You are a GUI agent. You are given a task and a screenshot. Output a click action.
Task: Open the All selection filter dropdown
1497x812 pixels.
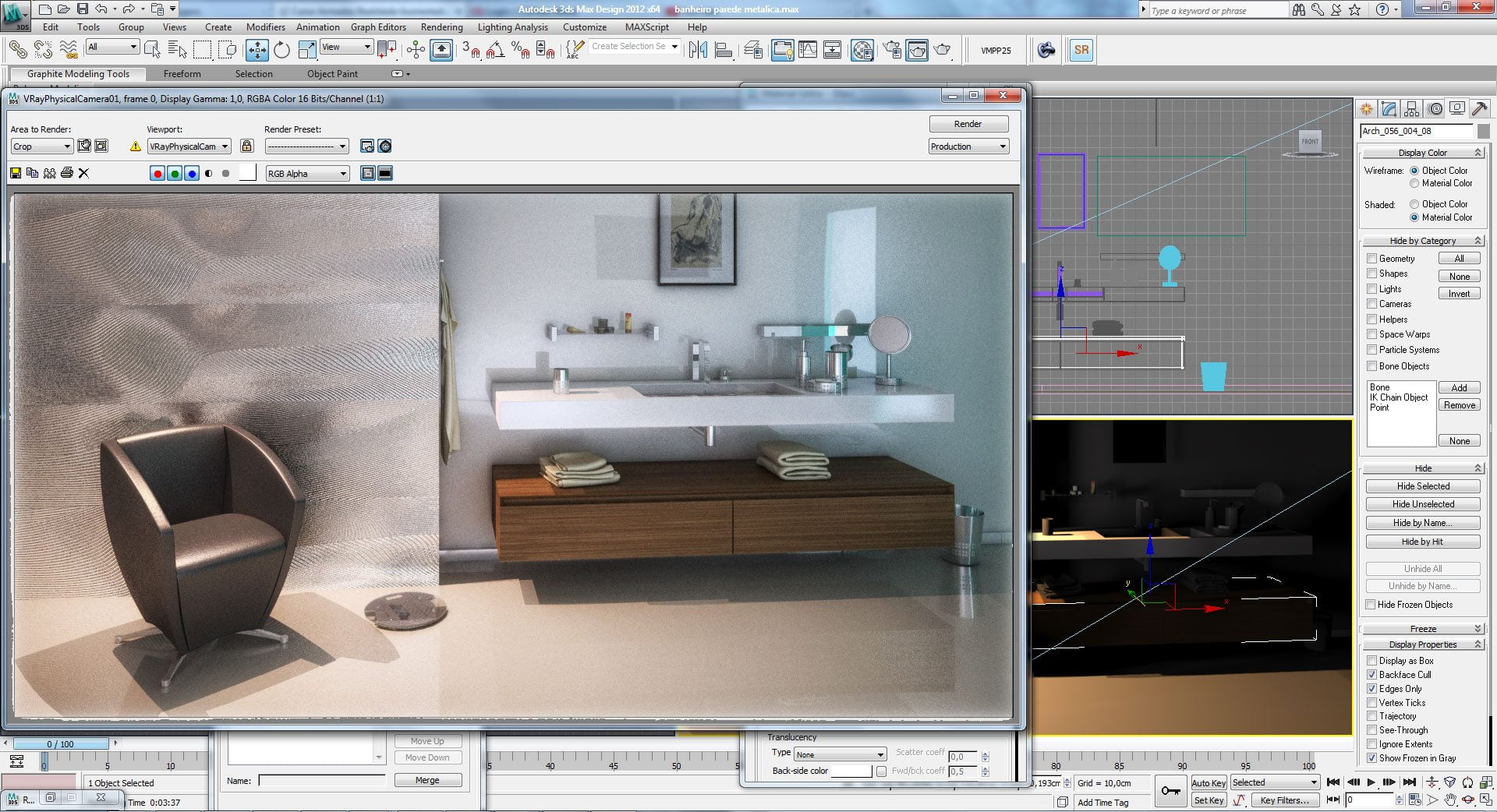[x=112, y=47]
